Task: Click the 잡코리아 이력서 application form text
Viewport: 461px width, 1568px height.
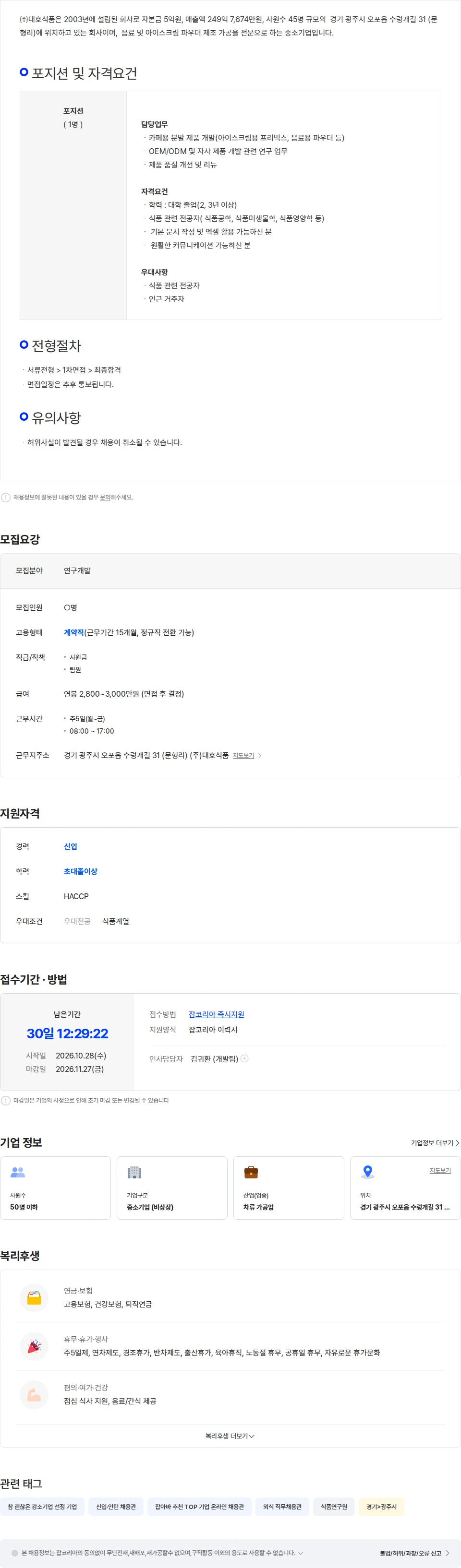Action: pos(213,1029)
